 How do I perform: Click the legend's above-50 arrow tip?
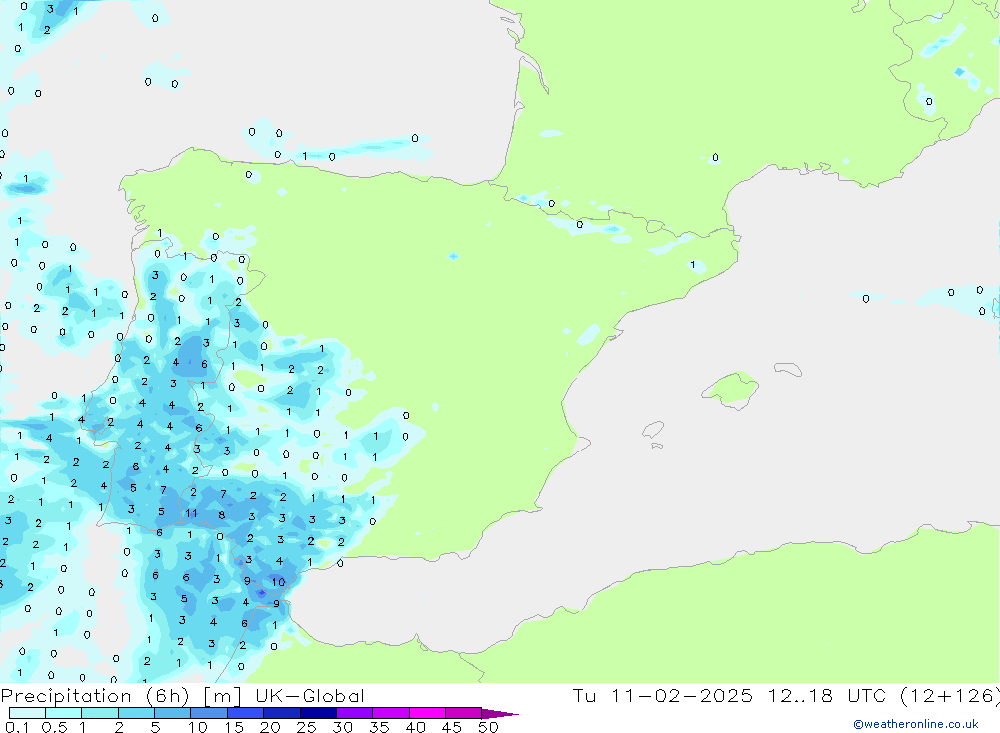tap(501, 714)
